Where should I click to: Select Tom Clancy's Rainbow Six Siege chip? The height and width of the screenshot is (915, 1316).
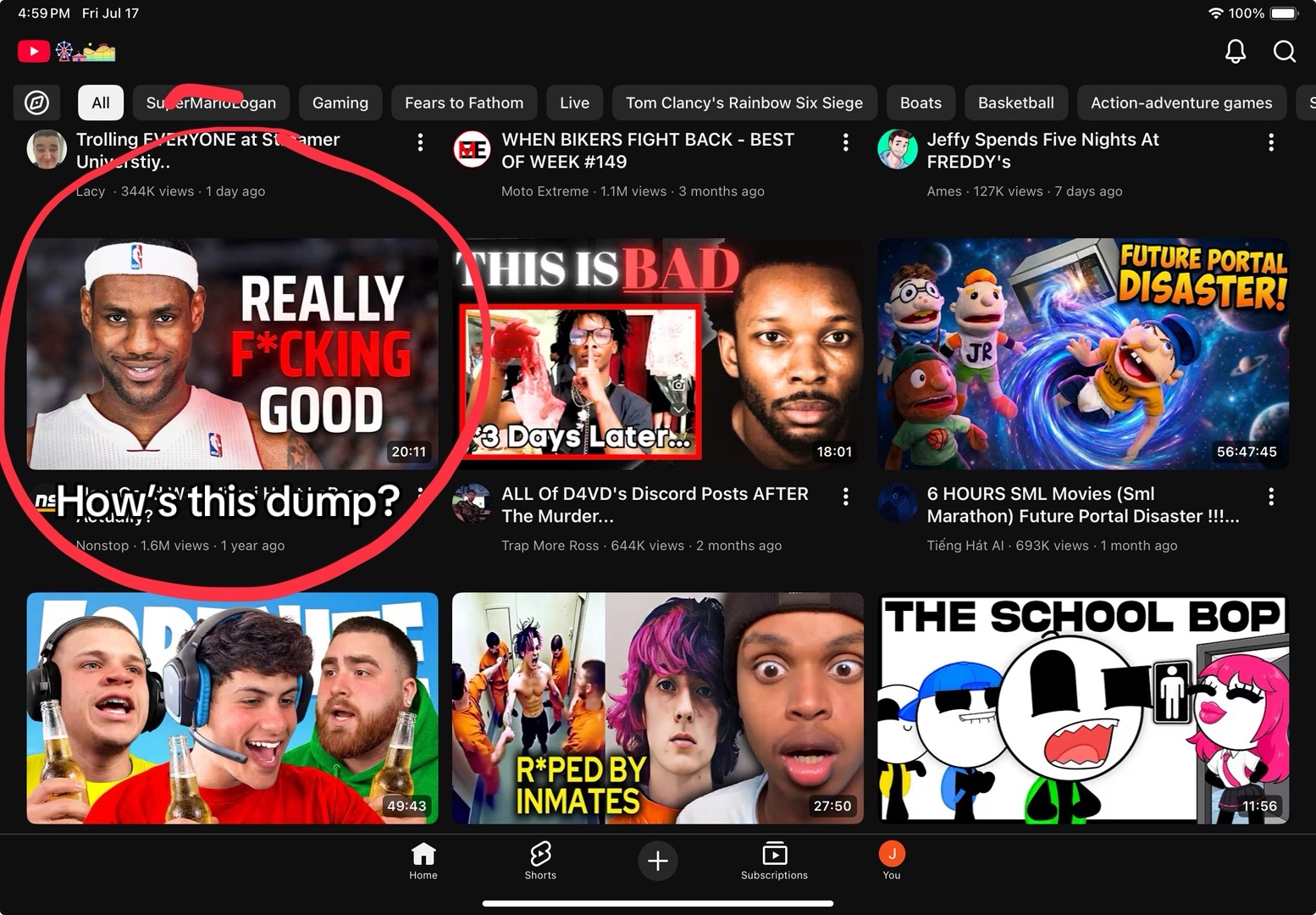point(744,103)
